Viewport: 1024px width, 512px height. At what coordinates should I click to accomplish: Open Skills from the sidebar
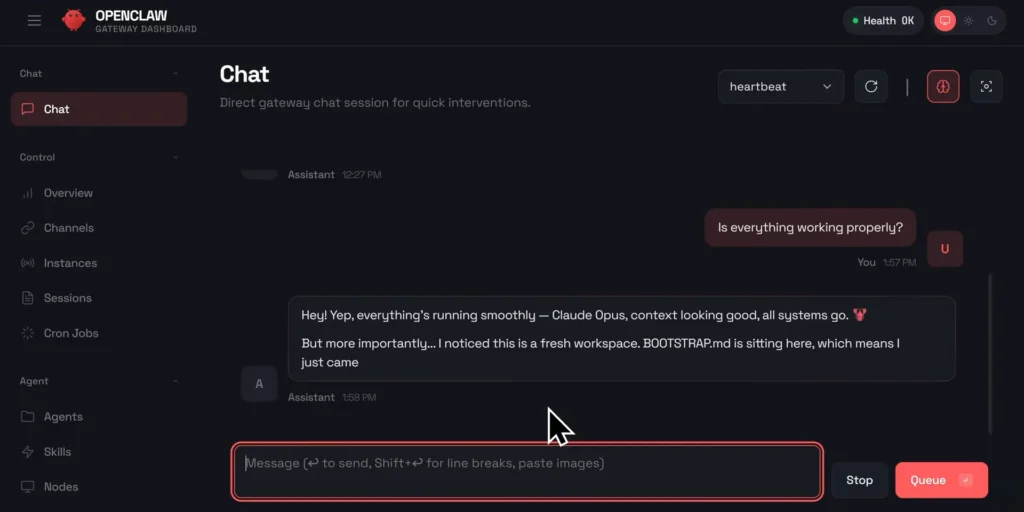(x=57, y=452)
